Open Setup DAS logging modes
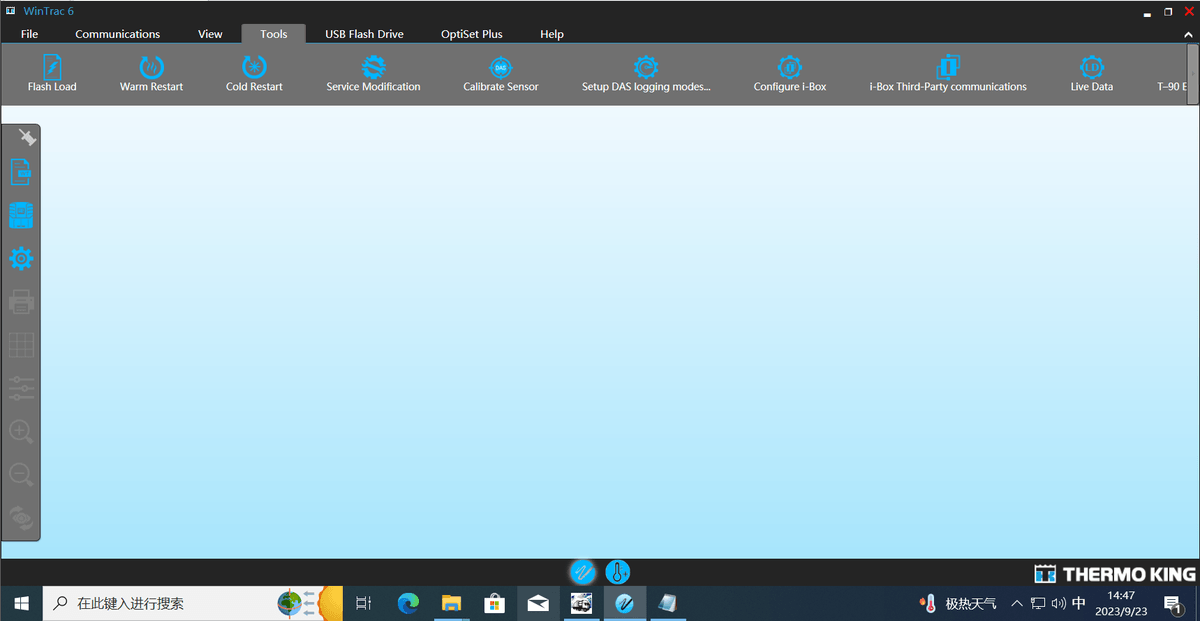 (646, 74)
